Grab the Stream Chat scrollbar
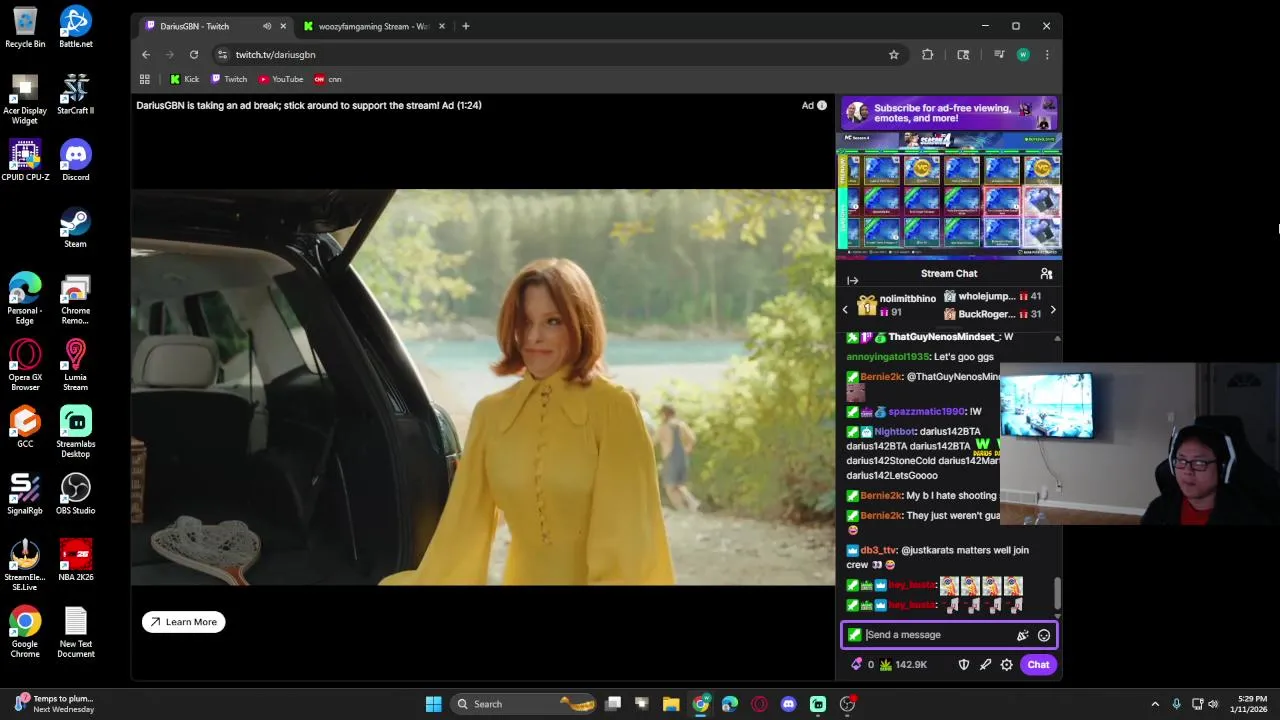Image resolution: width=1280 pixels, height=720 pixels. (x=1057, y=592)
